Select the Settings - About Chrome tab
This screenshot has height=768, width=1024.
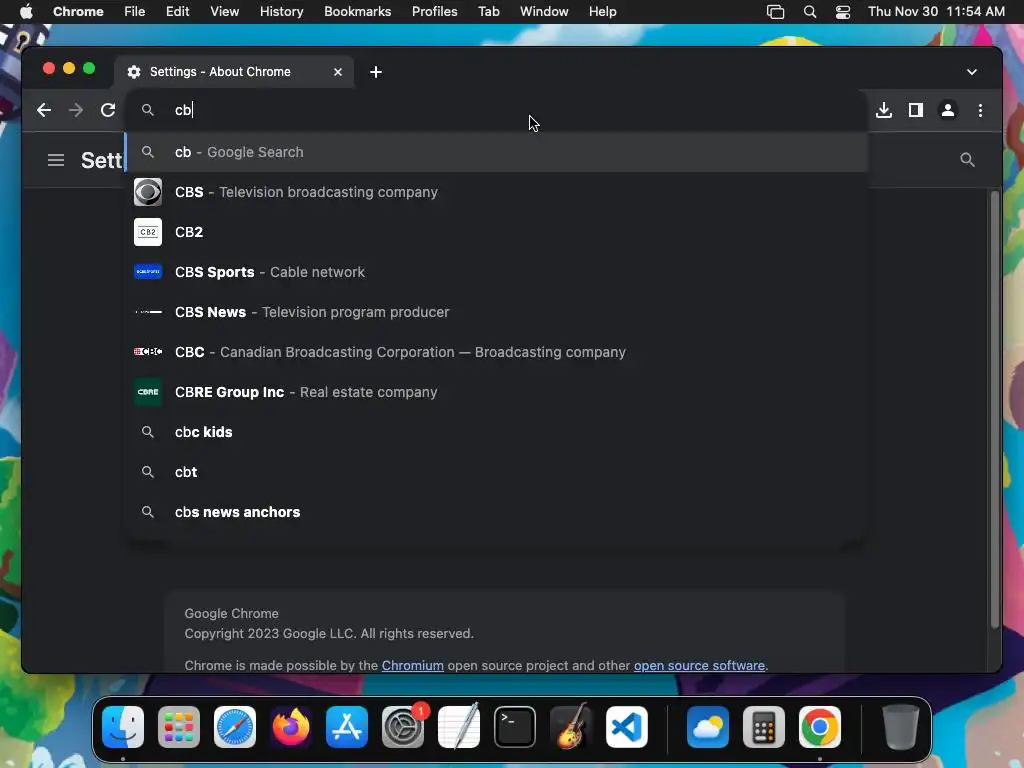(x=234, y=72)
